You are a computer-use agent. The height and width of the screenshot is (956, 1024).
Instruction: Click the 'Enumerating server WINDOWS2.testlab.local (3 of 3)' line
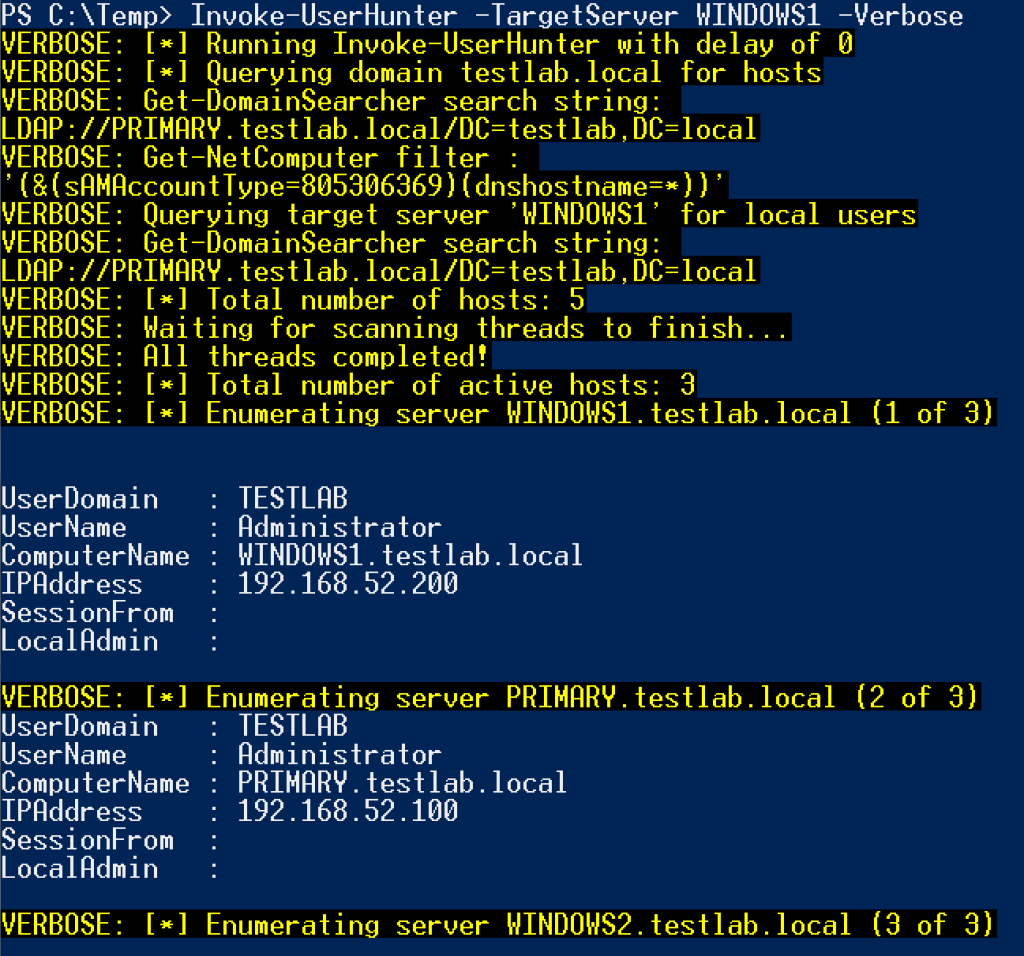[499, 925]
